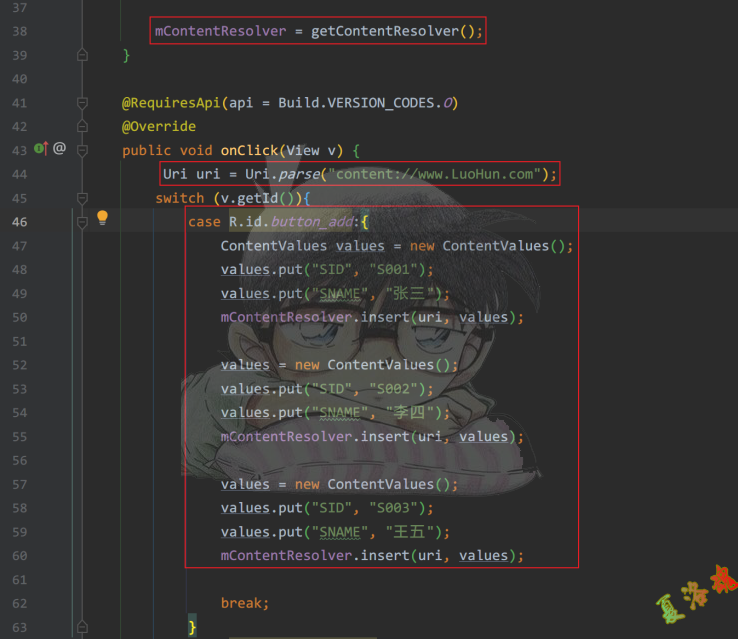Screen dimensions: 738x639
Task: Collapse the case button_add block fold marker
Action: (83, 221)
